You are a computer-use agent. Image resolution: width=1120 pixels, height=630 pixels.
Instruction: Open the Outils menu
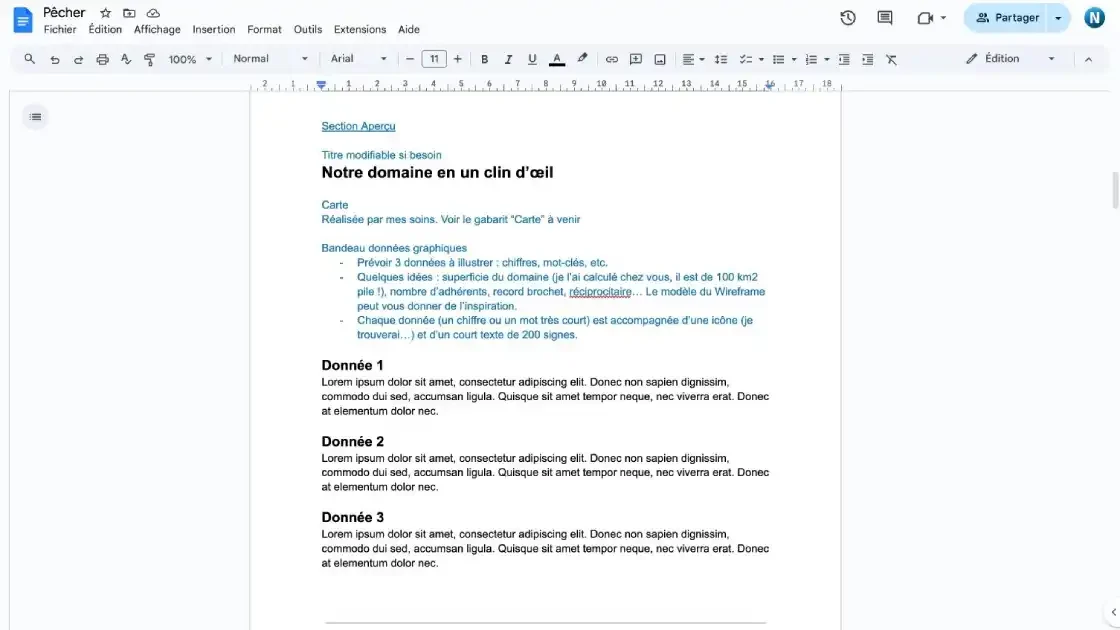(308, 29)
